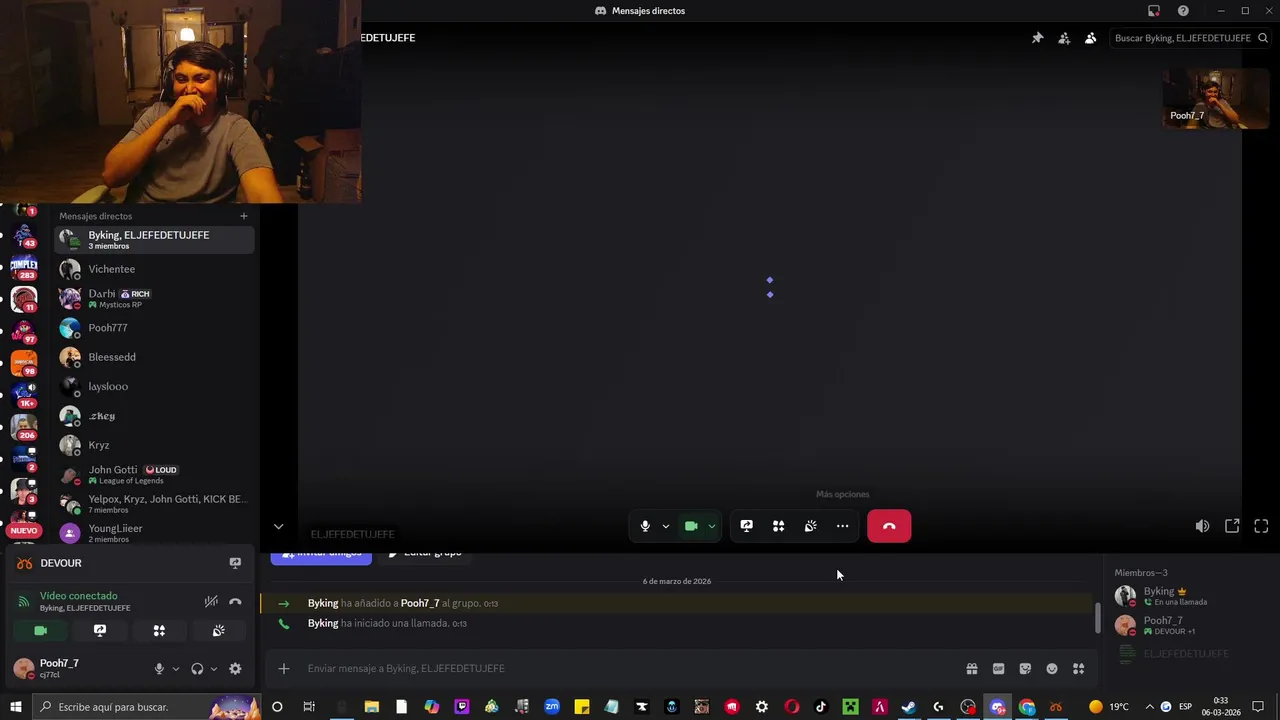Collapse chat with chevron at call bottom-left
This screenshot has width=1280, height=720.
(x=278, y=527)
